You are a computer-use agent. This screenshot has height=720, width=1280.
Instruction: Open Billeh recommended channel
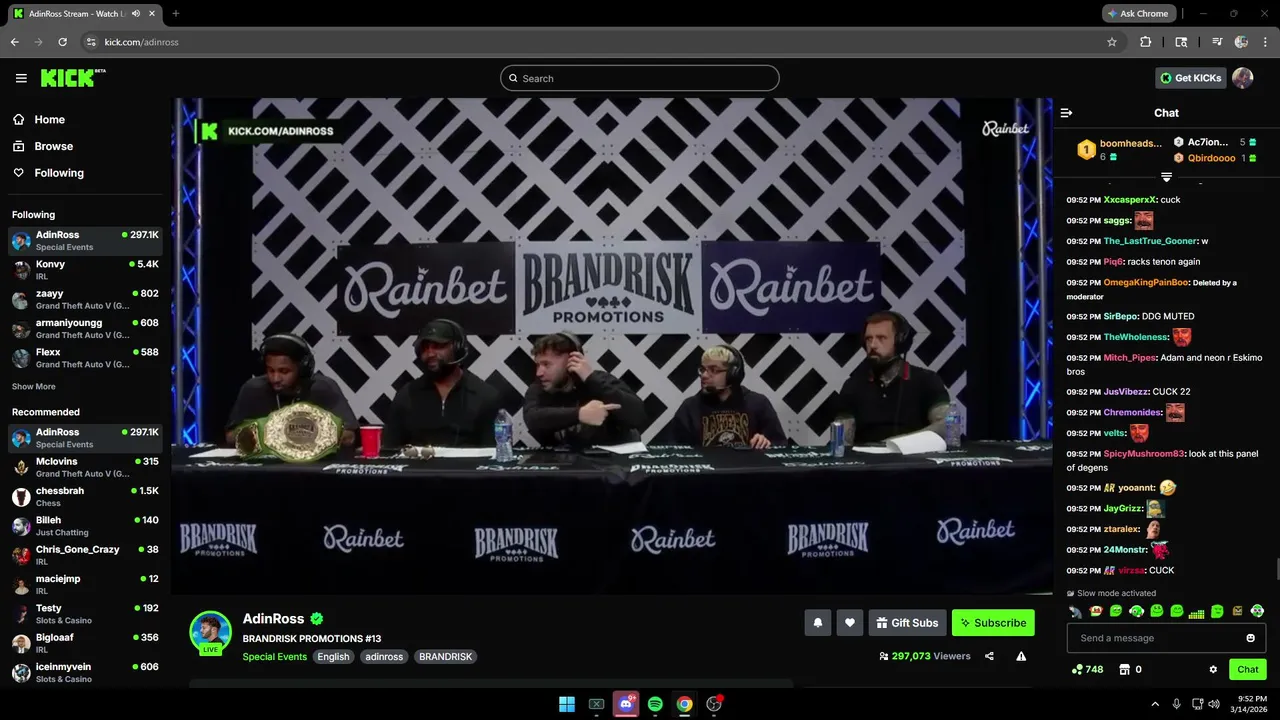85,526
